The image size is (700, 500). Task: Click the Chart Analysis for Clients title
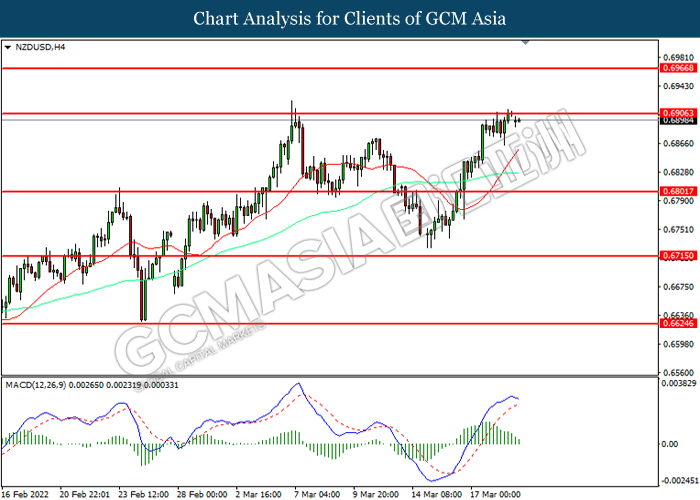[350, 18]
